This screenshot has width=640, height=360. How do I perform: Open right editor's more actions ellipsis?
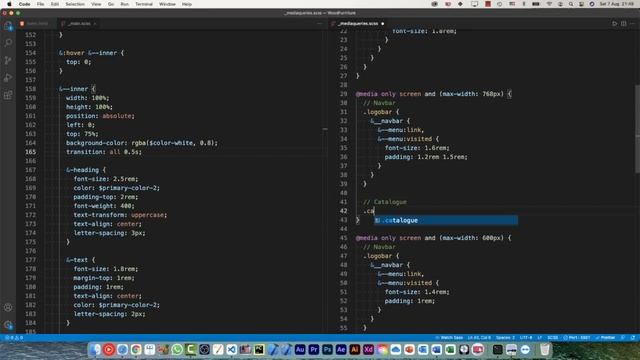(632, 24)
